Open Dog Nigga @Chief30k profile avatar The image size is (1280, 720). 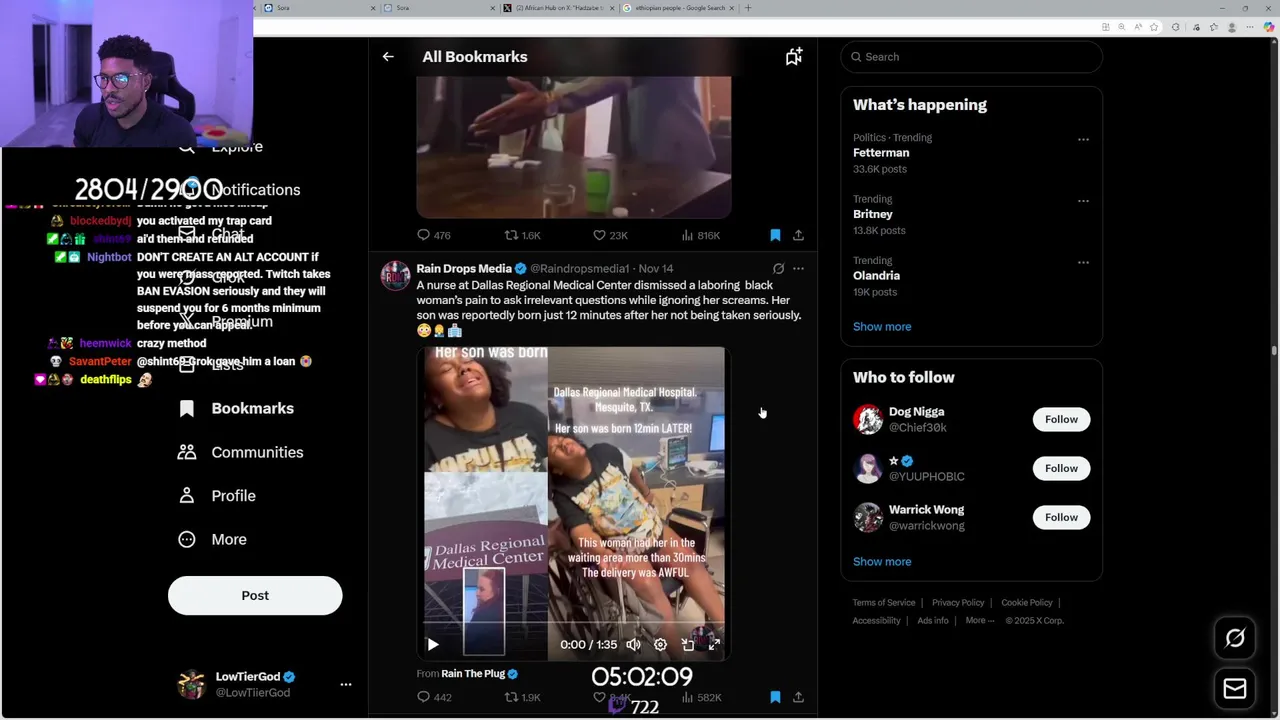pyautogui.click(x=868, y=420)
